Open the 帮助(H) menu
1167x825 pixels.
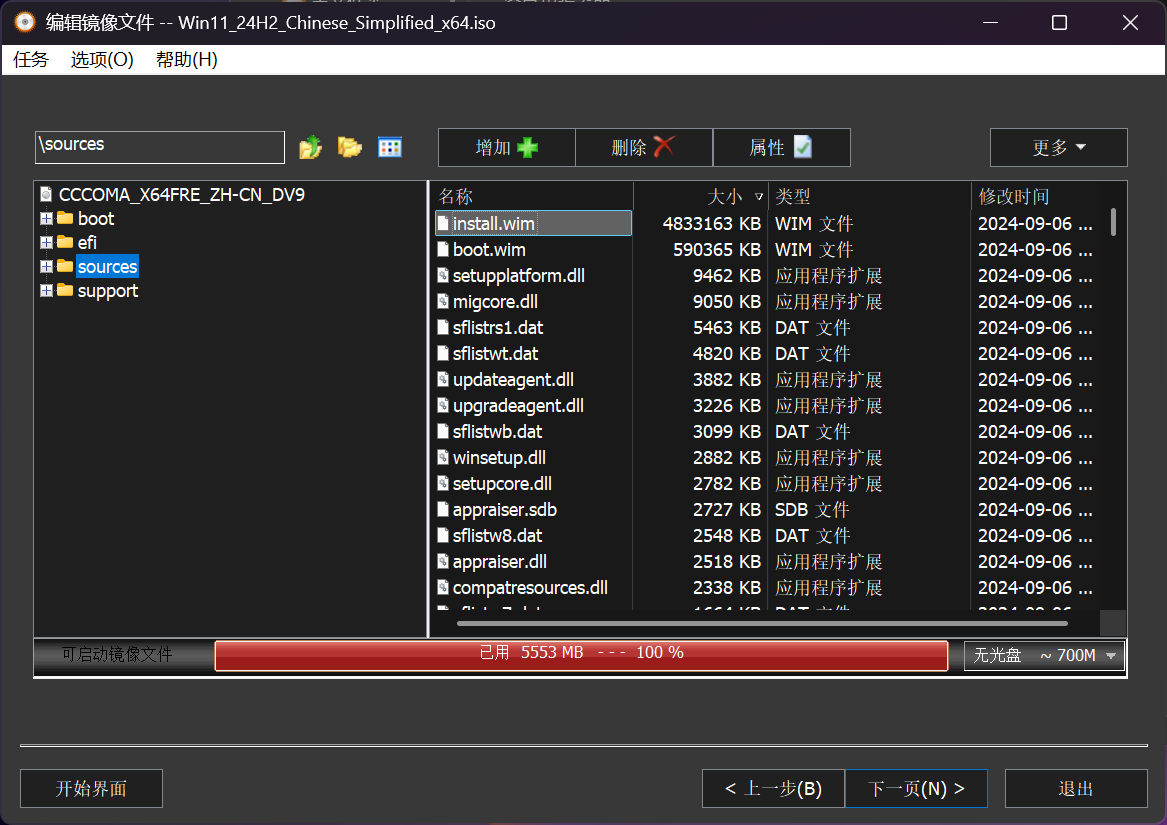coord(187,60)
